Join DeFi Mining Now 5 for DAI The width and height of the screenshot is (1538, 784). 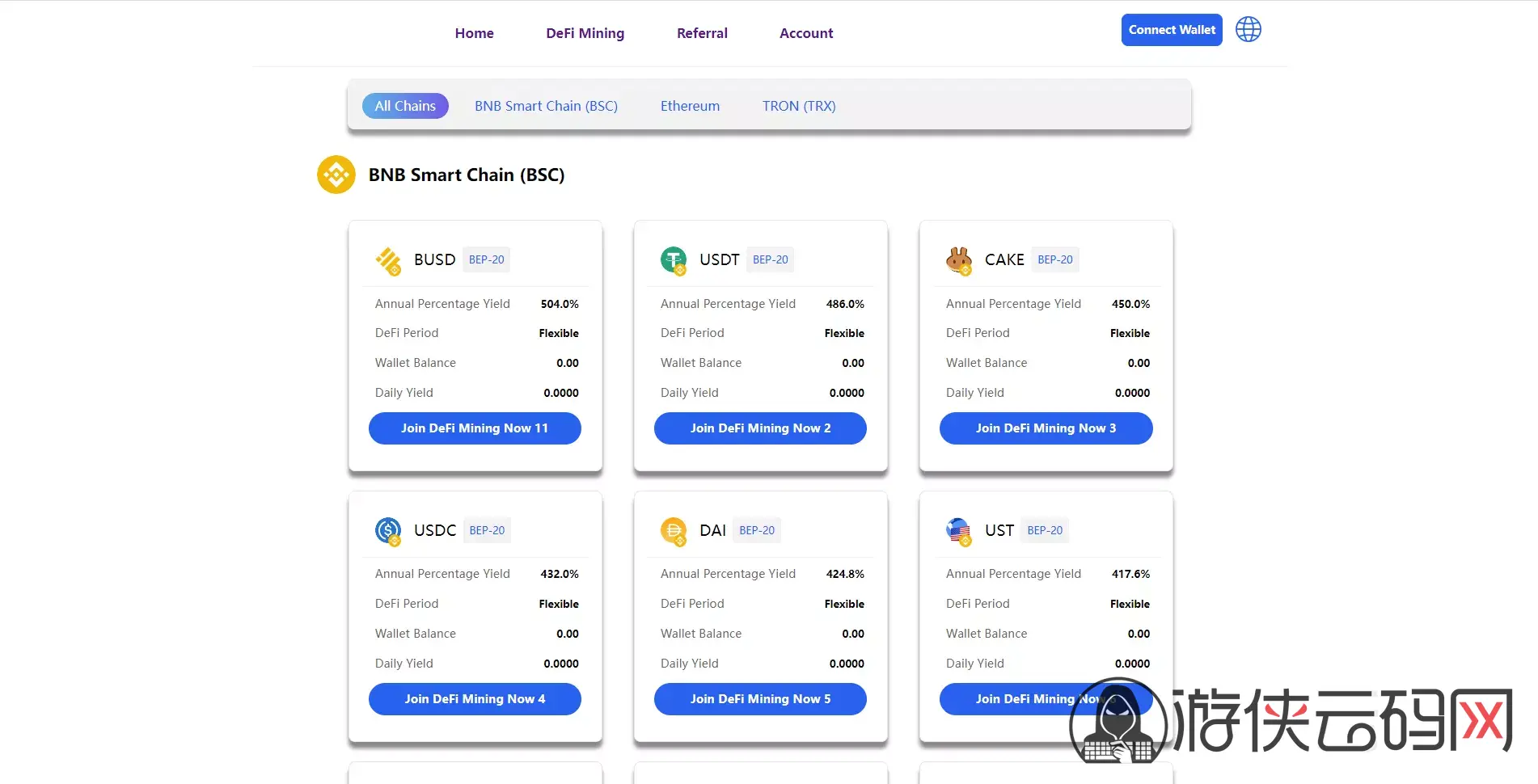760,699
